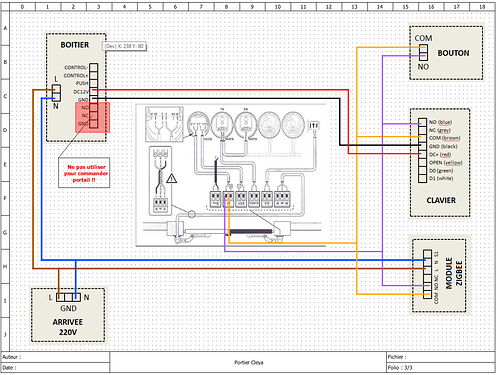Select the BOUTON block title

pos(453,53)
